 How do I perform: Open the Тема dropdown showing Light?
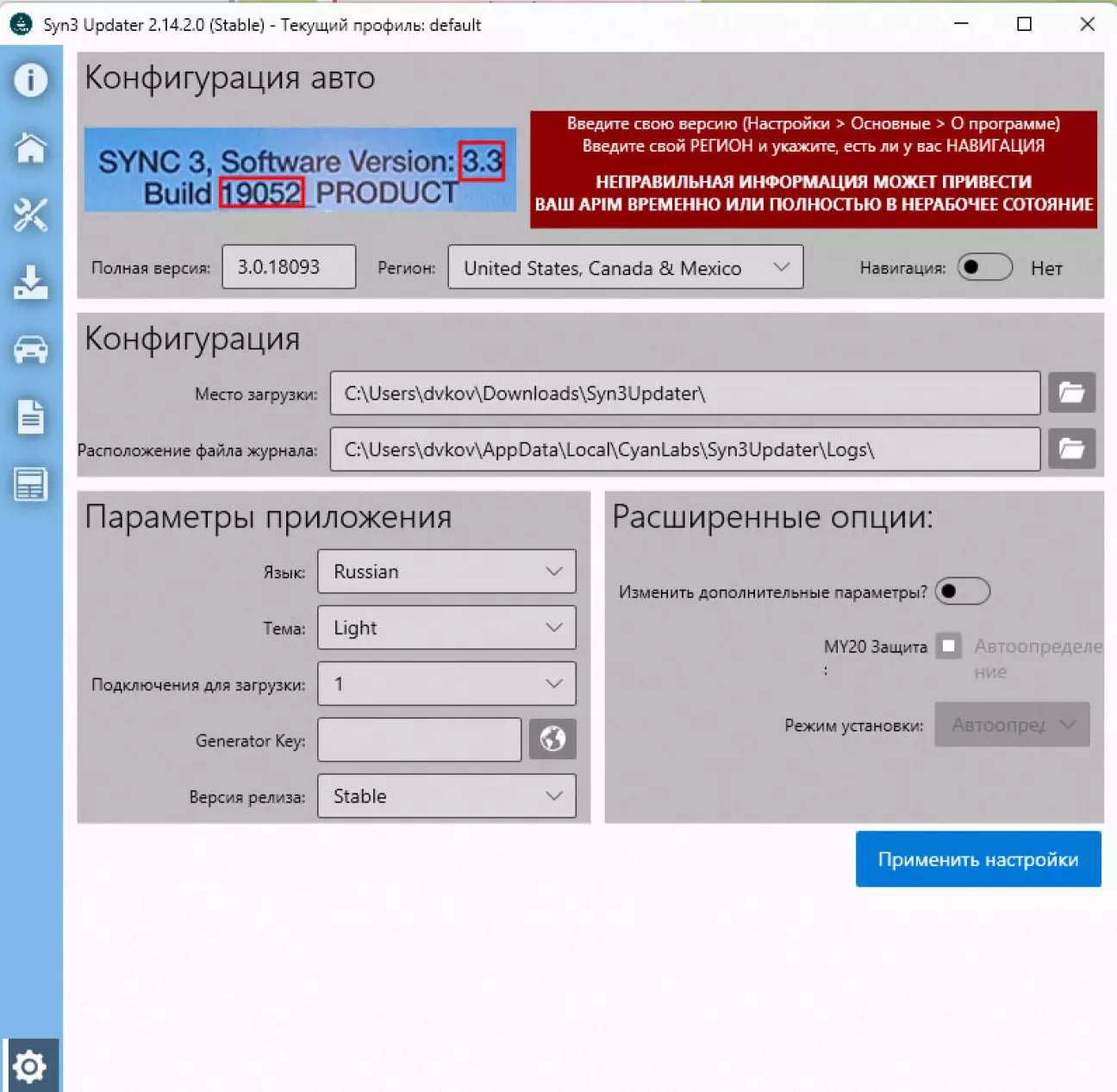click(x=446, y=628)
